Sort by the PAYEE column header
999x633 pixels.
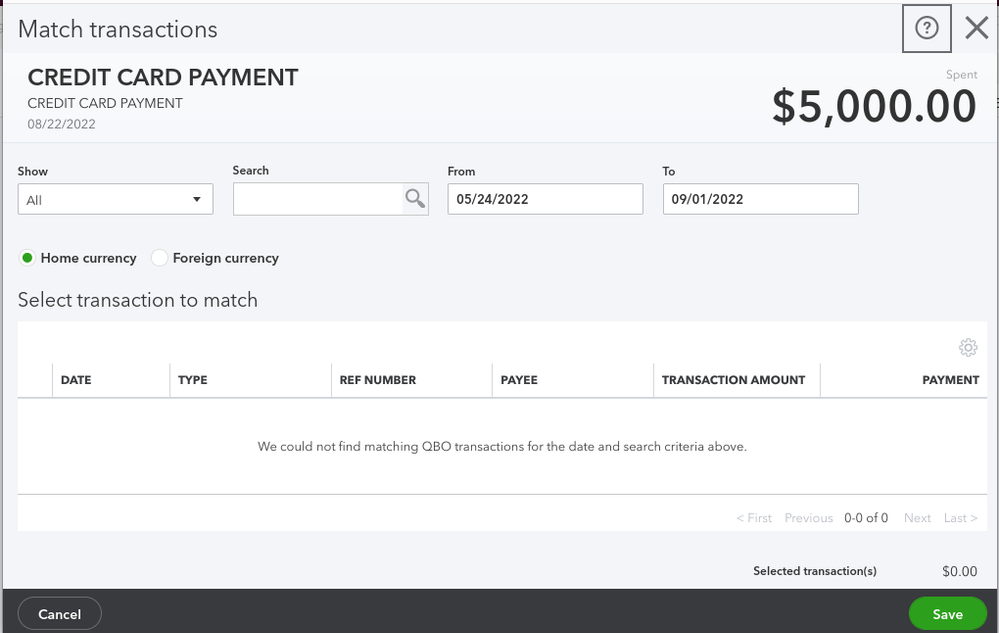(x=519, y=380)
